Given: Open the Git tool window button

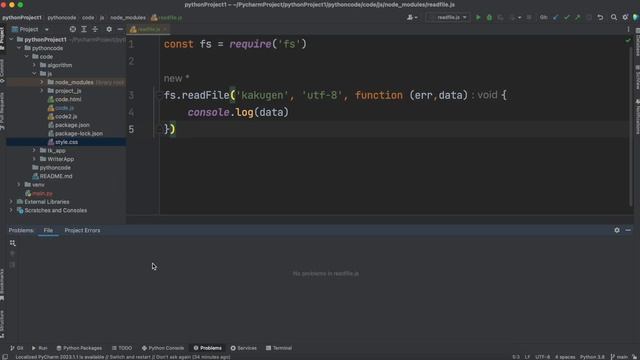Looking at the screenshot, I should point(16,348).
